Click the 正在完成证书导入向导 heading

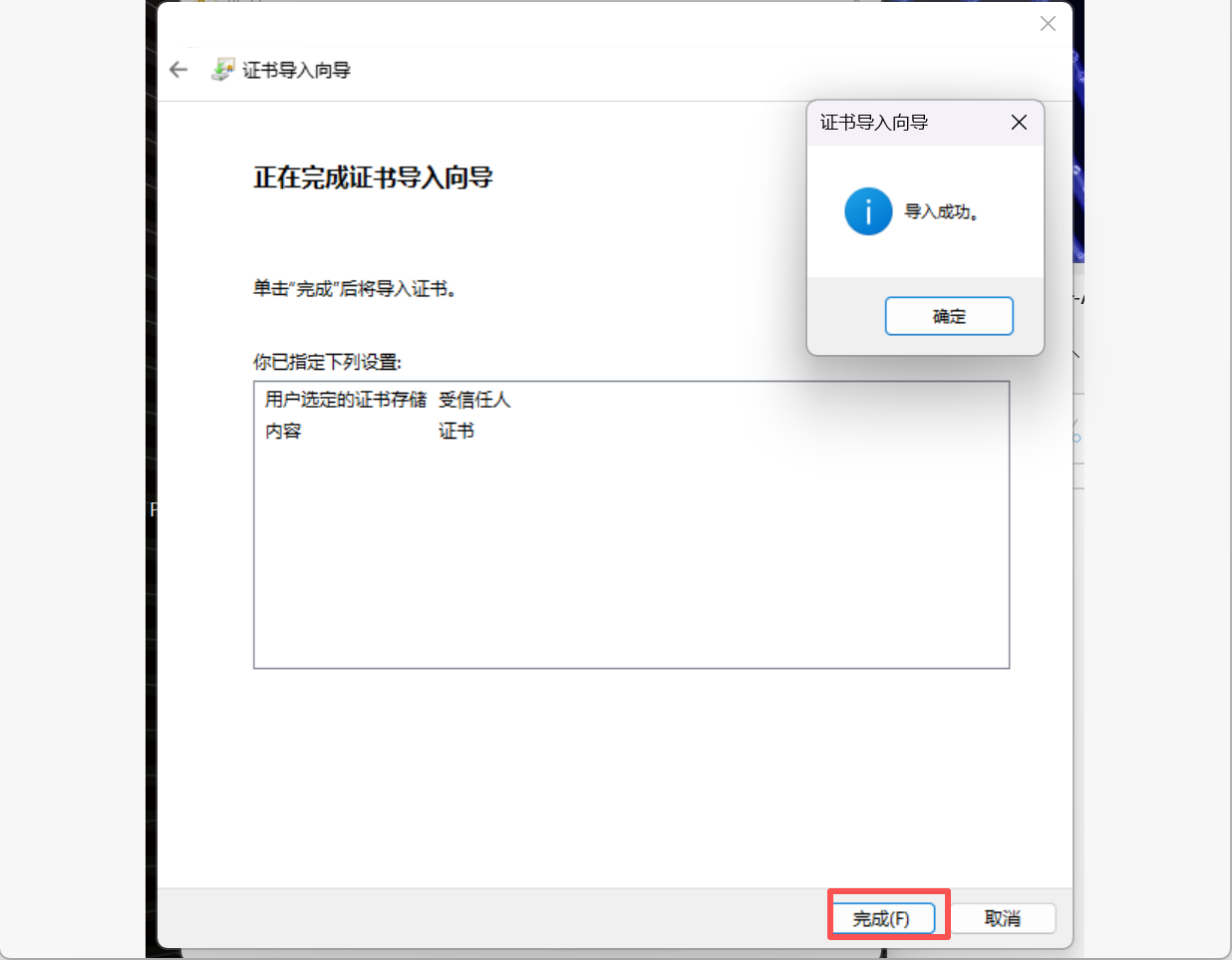[373, 177]
